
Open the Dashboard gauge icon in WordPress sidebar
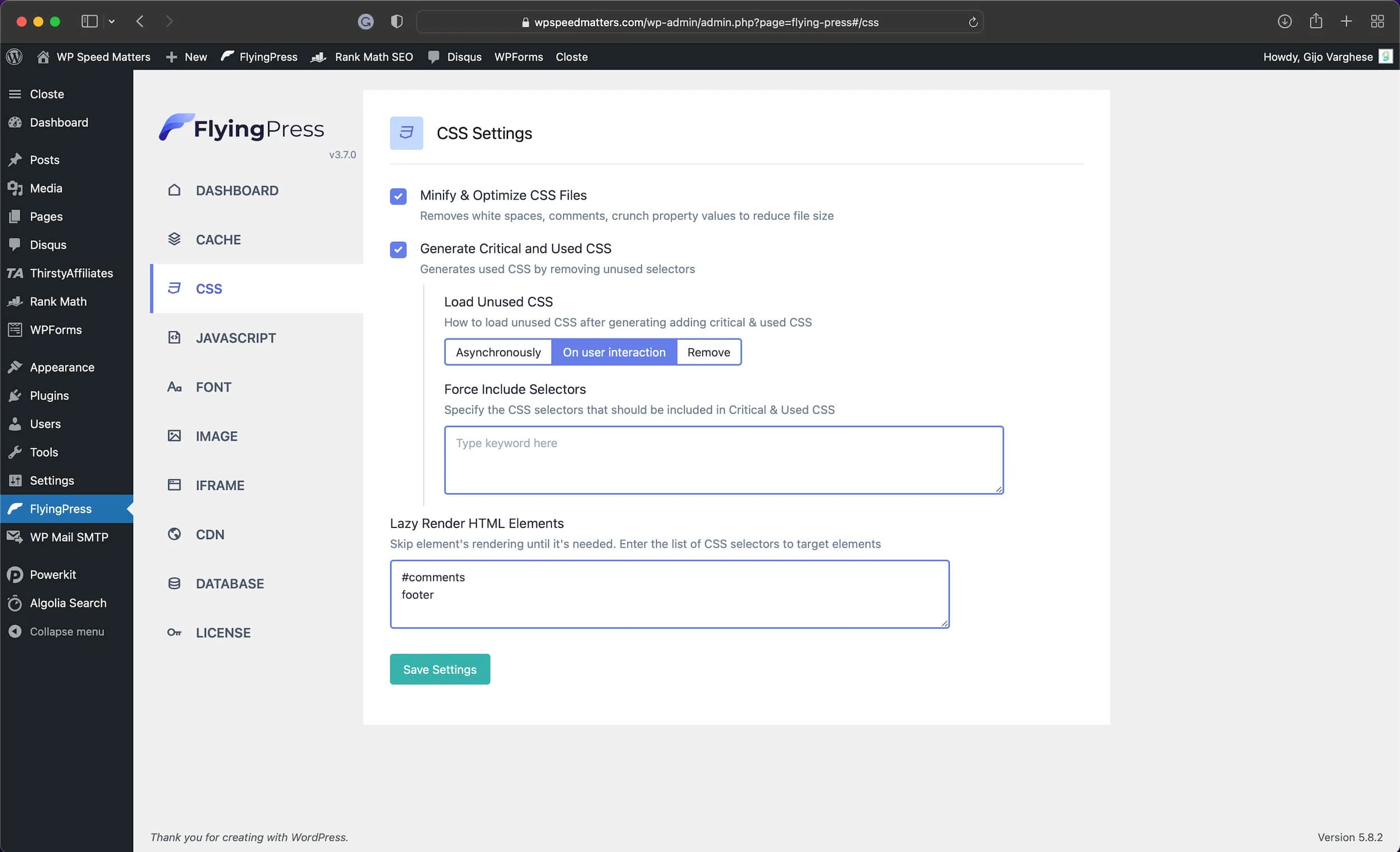coord(15,122)
